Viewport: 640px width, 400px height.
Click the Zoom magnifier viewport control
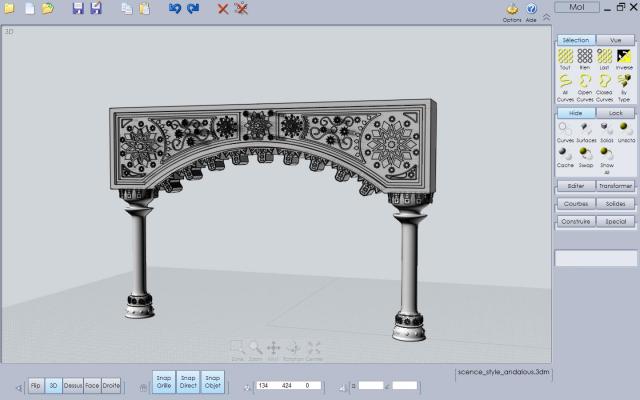click(x=256, y=351)
